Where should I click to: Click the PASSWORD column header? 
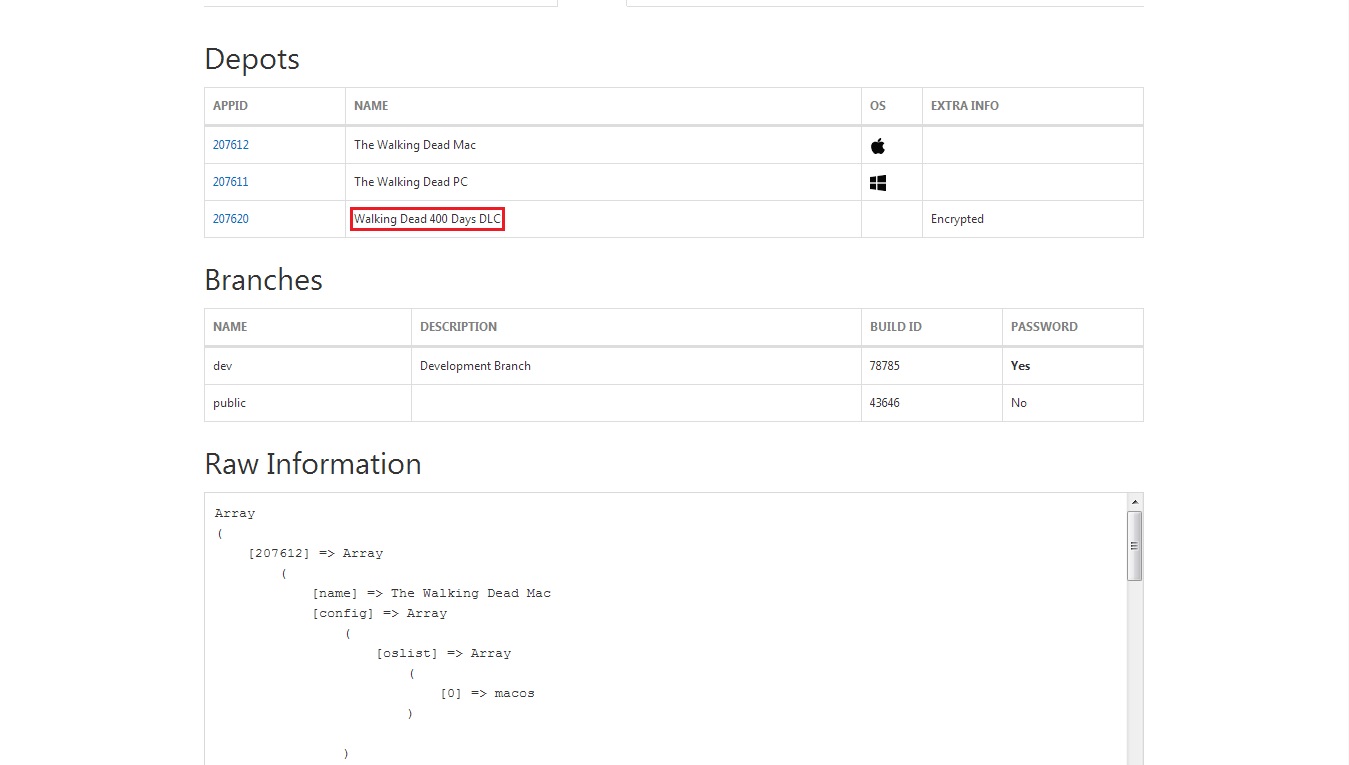click(x=1072, y=327)
